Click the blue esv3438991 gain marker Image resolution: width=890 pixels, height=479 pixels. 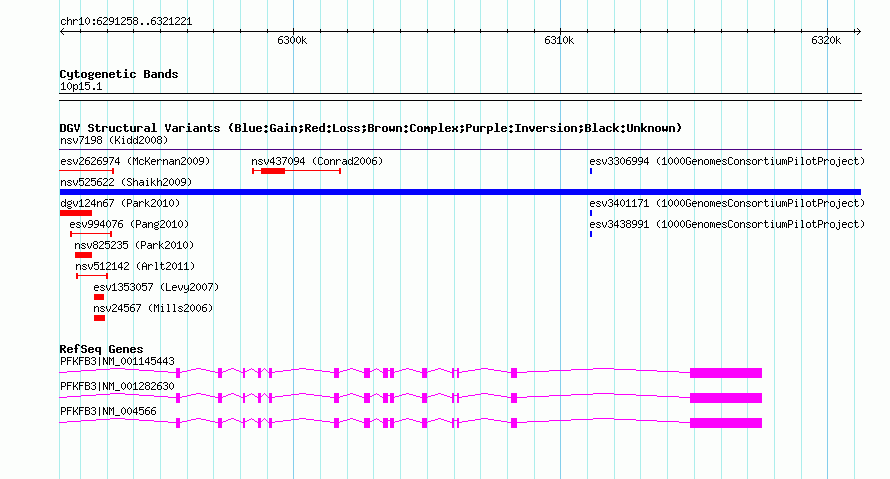591,234
